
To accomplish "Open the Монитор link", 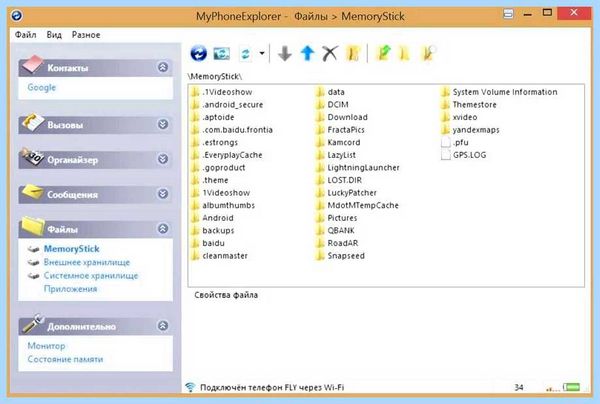I will 46,346.
